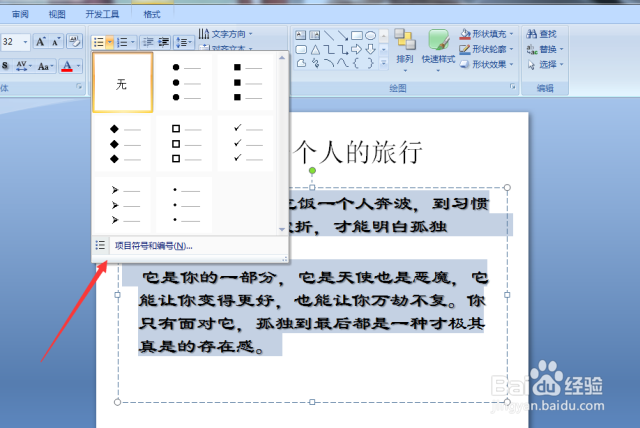The height and width of the screenshot is (428, 640).
Task: Select the straight line shape
Action: pos(329,35)
